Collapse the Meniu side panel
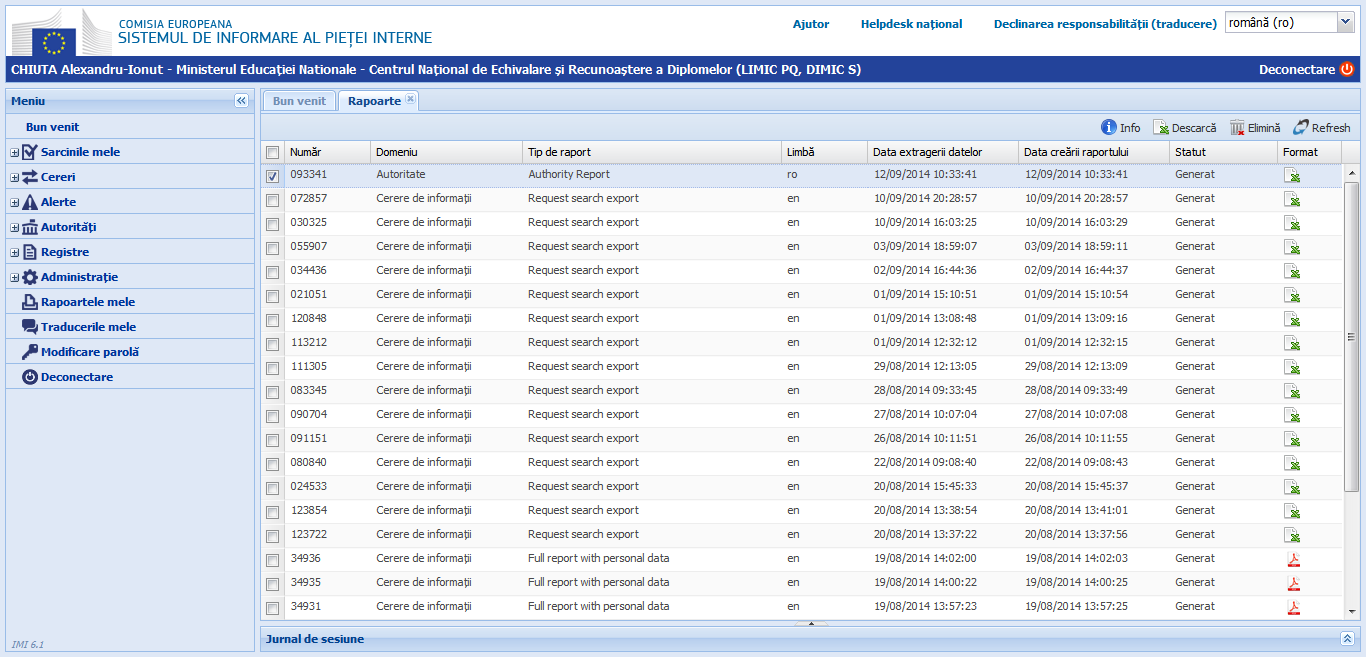 [x=241, y=101]
